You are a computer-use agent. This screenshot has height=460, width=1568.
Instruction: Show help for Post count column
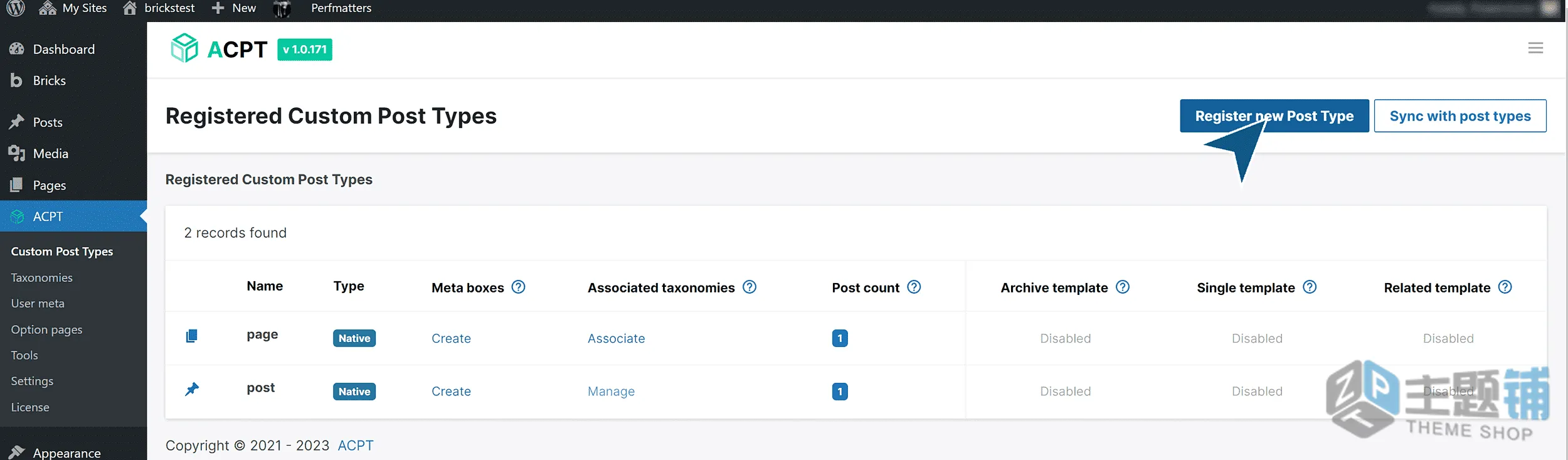(914, 287)
